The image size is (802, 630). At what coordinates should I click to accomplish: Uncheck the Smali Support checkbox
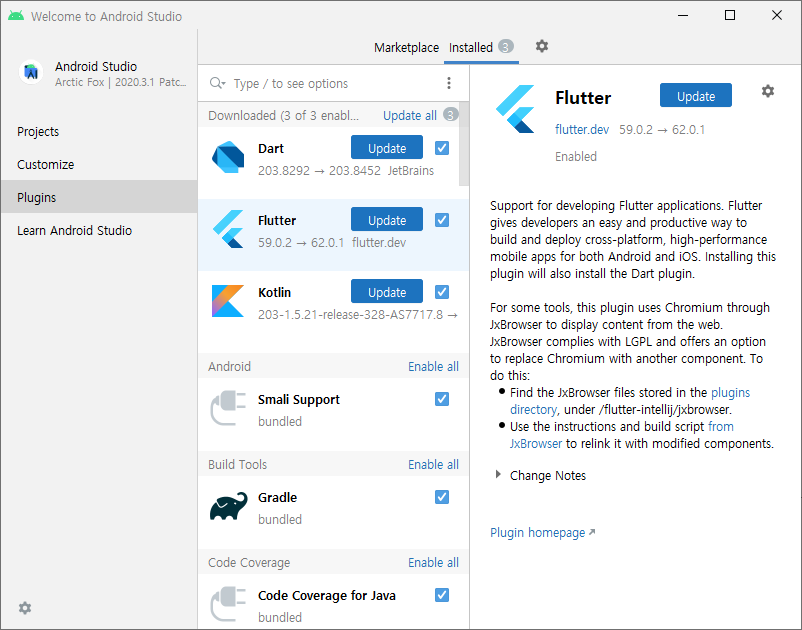442,399
